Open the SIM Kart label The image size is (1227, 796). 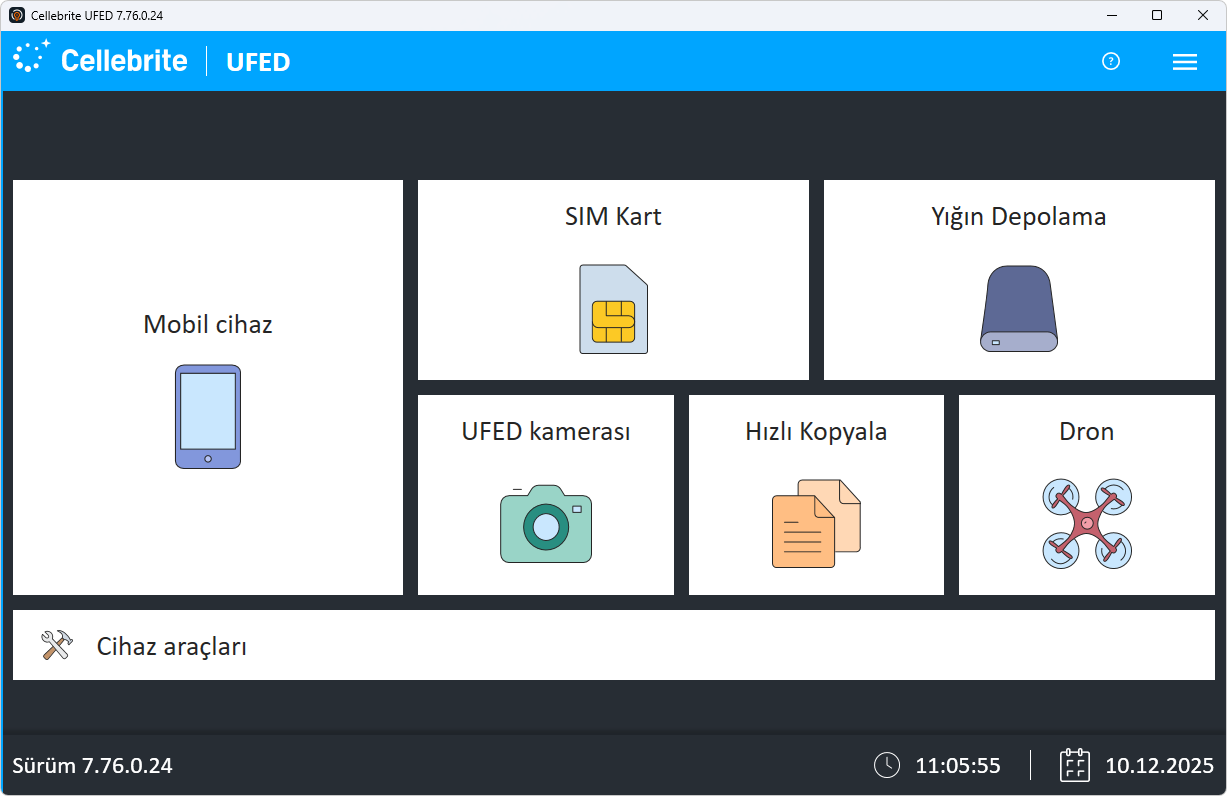click(x=613, y=216)
